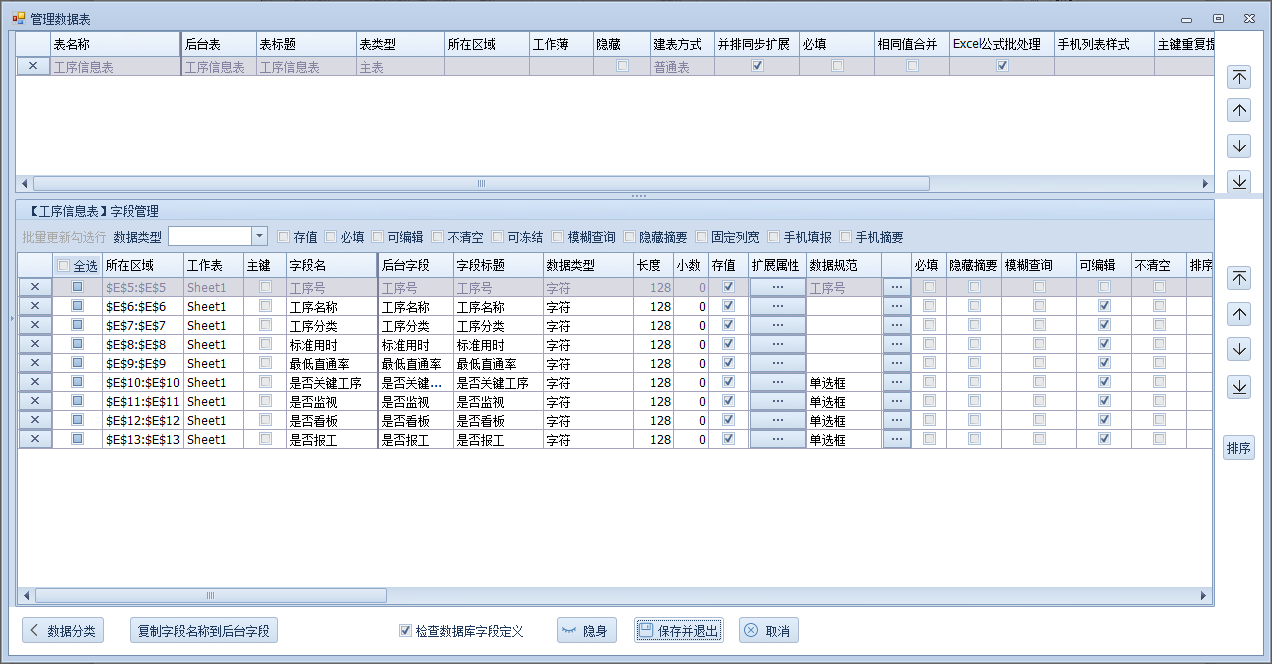Image resolution: width=1272 pixels, height=664 pixels.
Task: Click move-down arrow beside field grid
Action: 1239,349
